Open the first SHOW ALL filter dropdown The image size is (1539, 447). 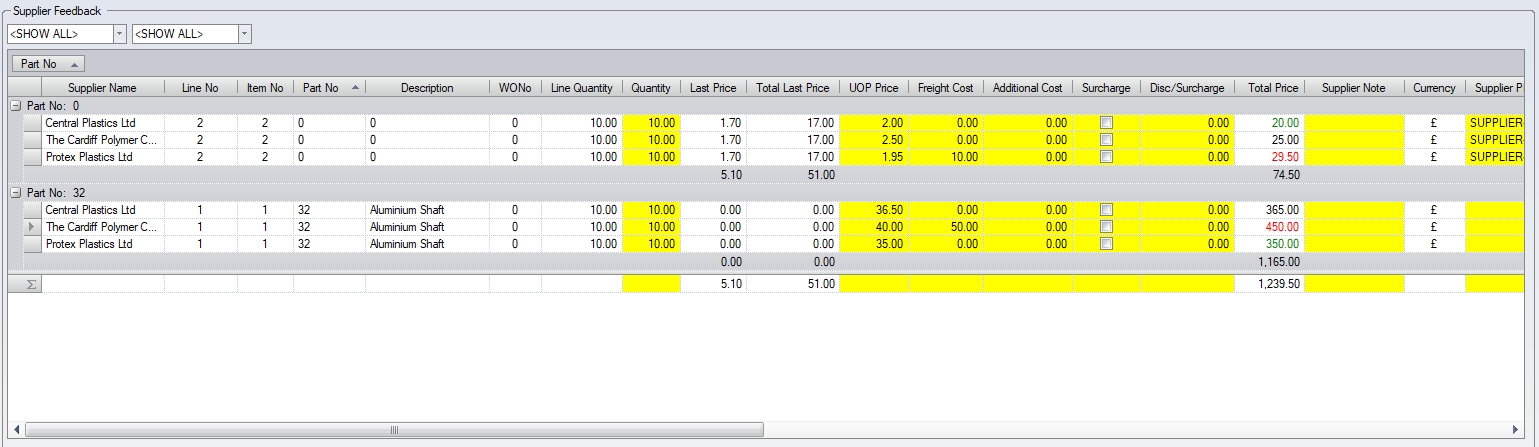click(120, 34)
